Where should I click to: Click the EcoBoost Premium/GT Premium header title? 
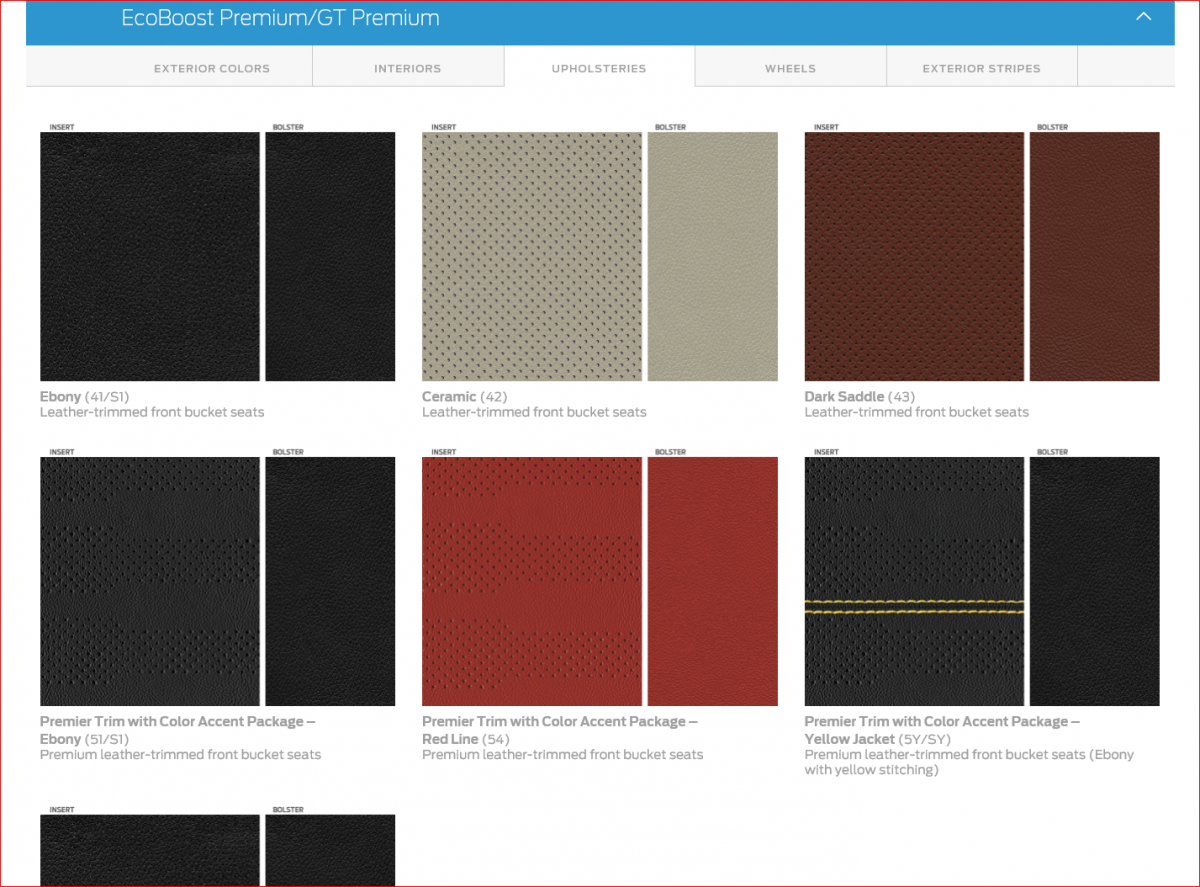point(280,18)
